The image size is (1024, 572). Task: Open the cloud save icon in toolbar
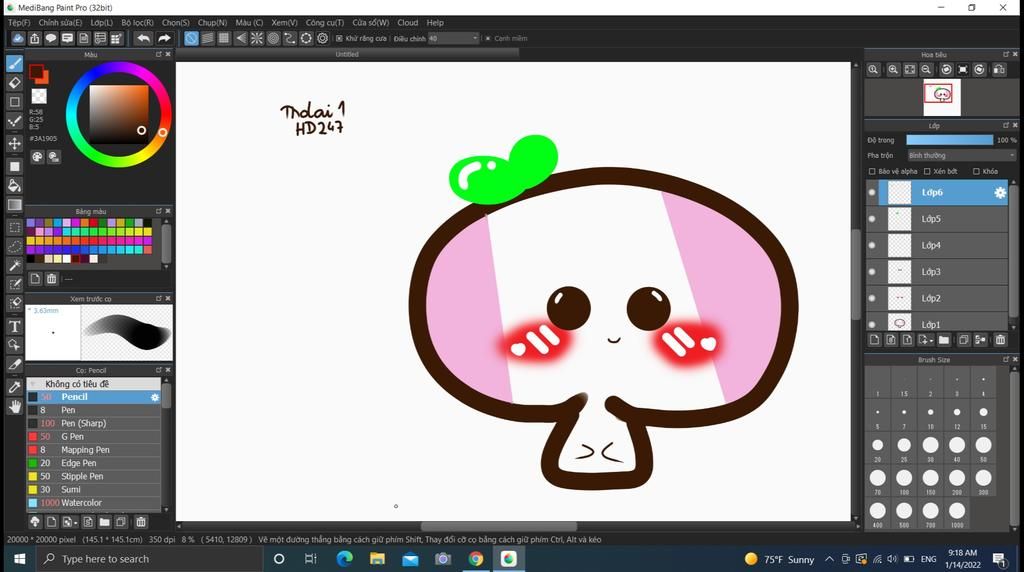[x=18, y=39]
